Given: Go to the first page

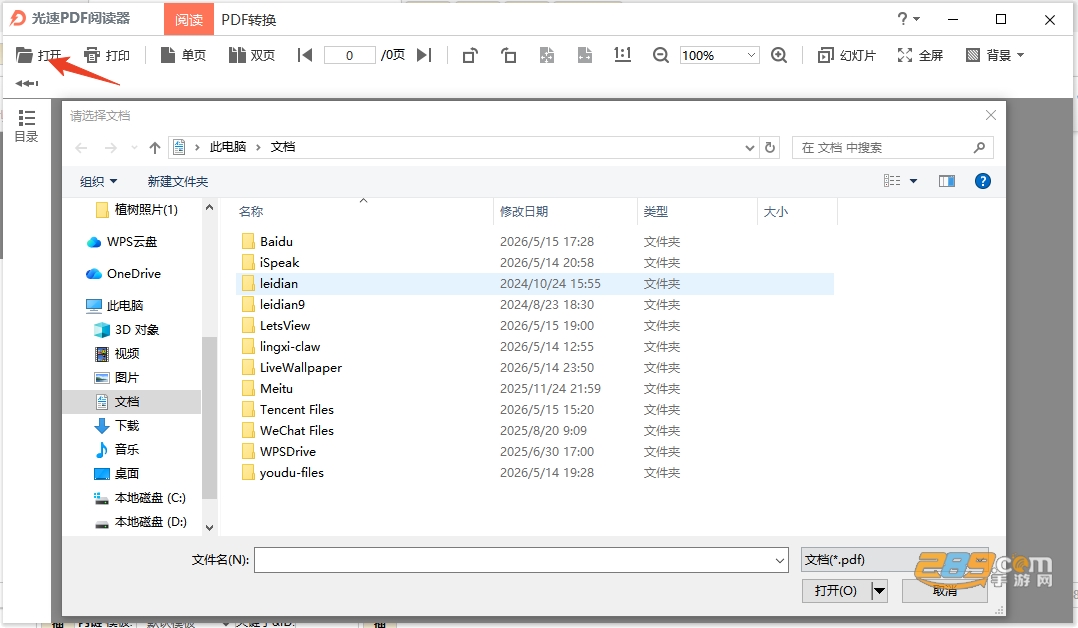Looking at the screenshot, I should pos(305,55).
